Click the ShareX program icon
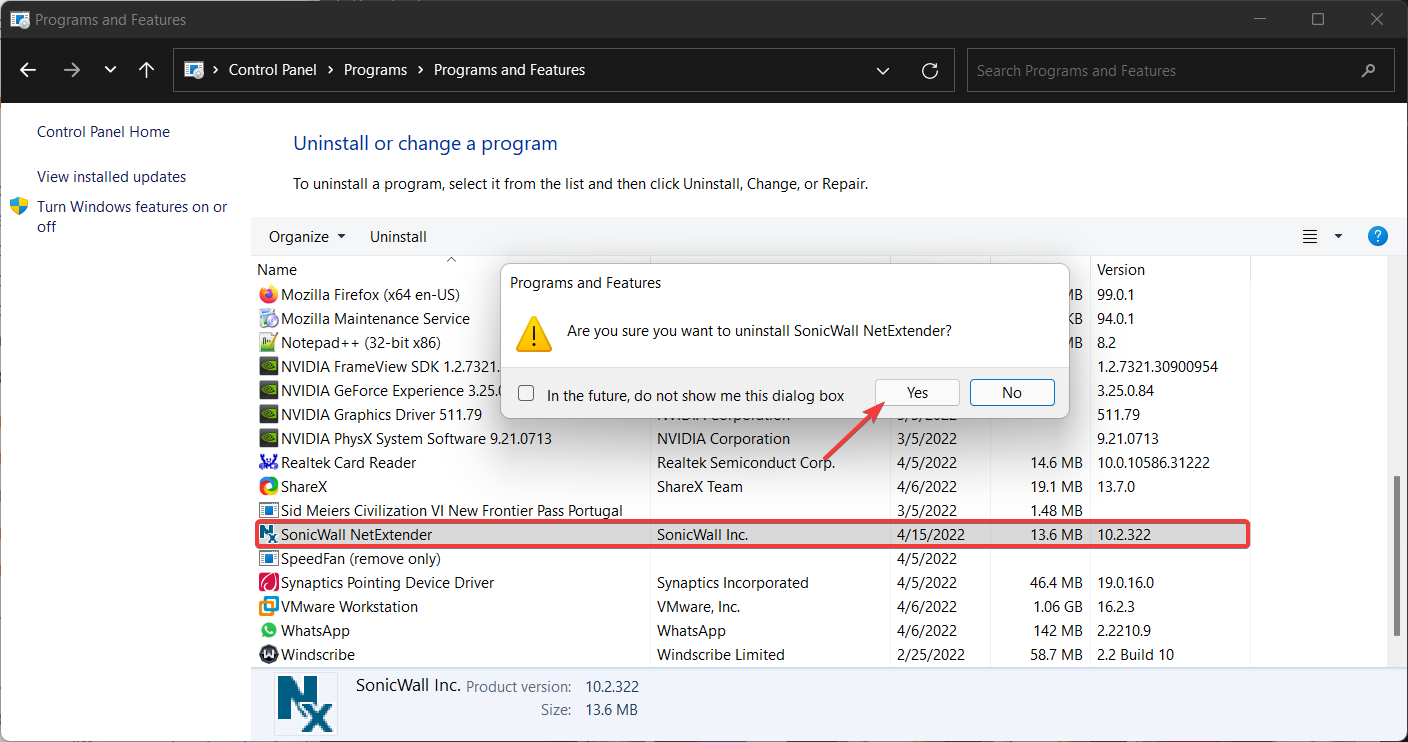 (x=268, y=486)
